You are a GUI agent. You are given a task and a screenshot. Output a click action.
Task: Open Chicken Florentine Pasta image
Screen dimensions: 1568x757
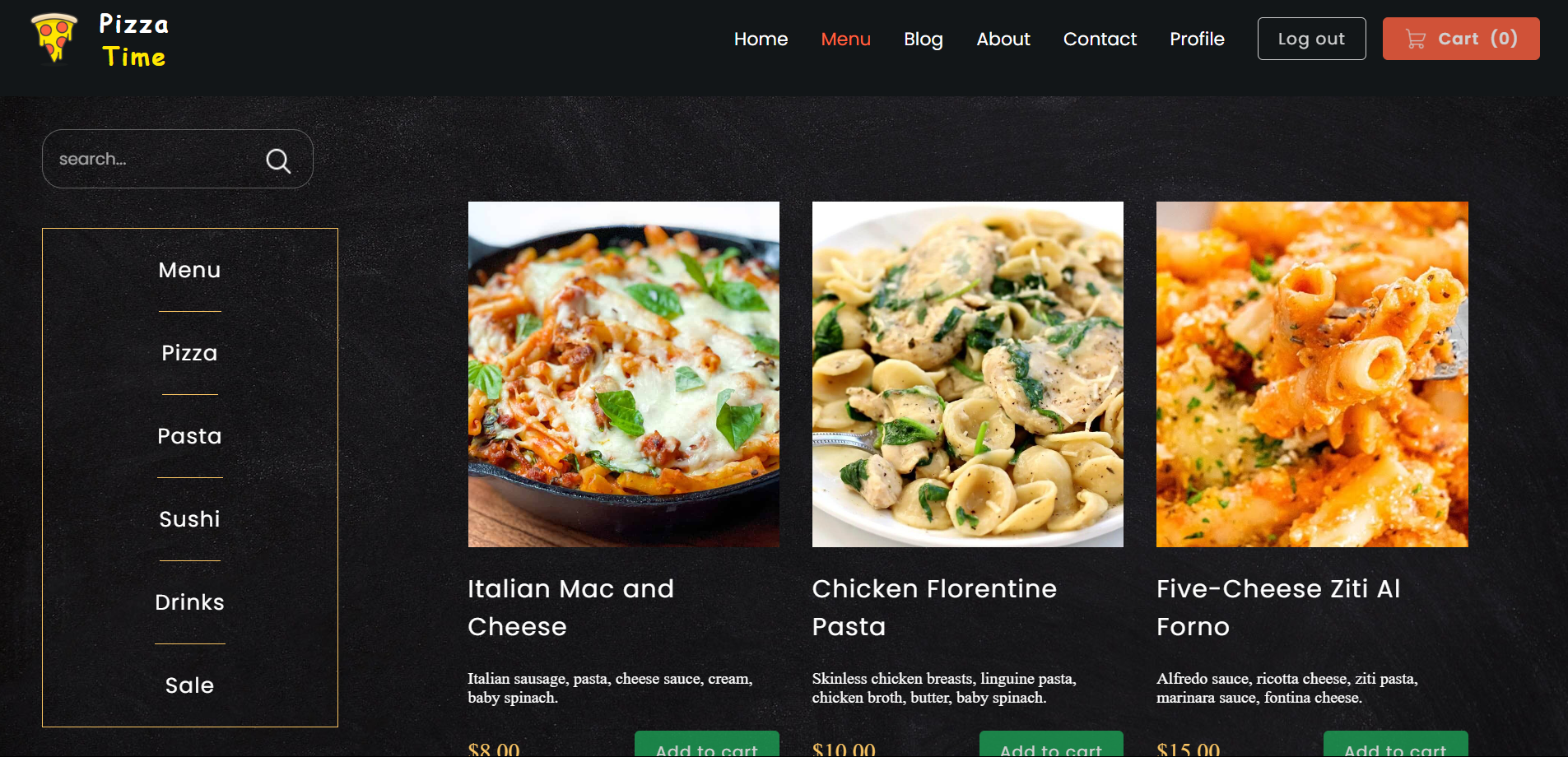[967, 374]
